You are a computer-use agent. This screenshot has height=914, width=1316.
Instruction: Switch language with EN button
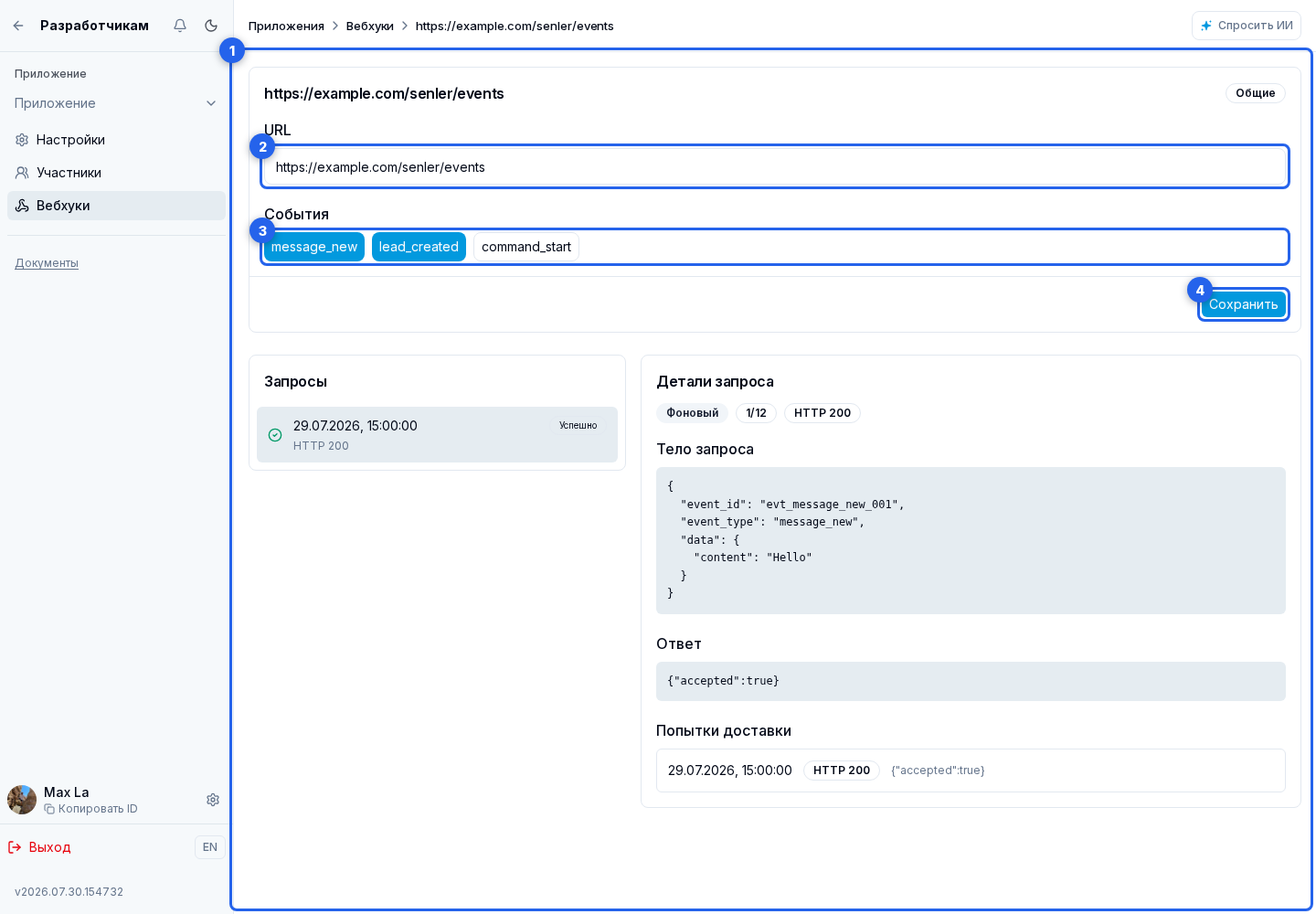(210, 847)
